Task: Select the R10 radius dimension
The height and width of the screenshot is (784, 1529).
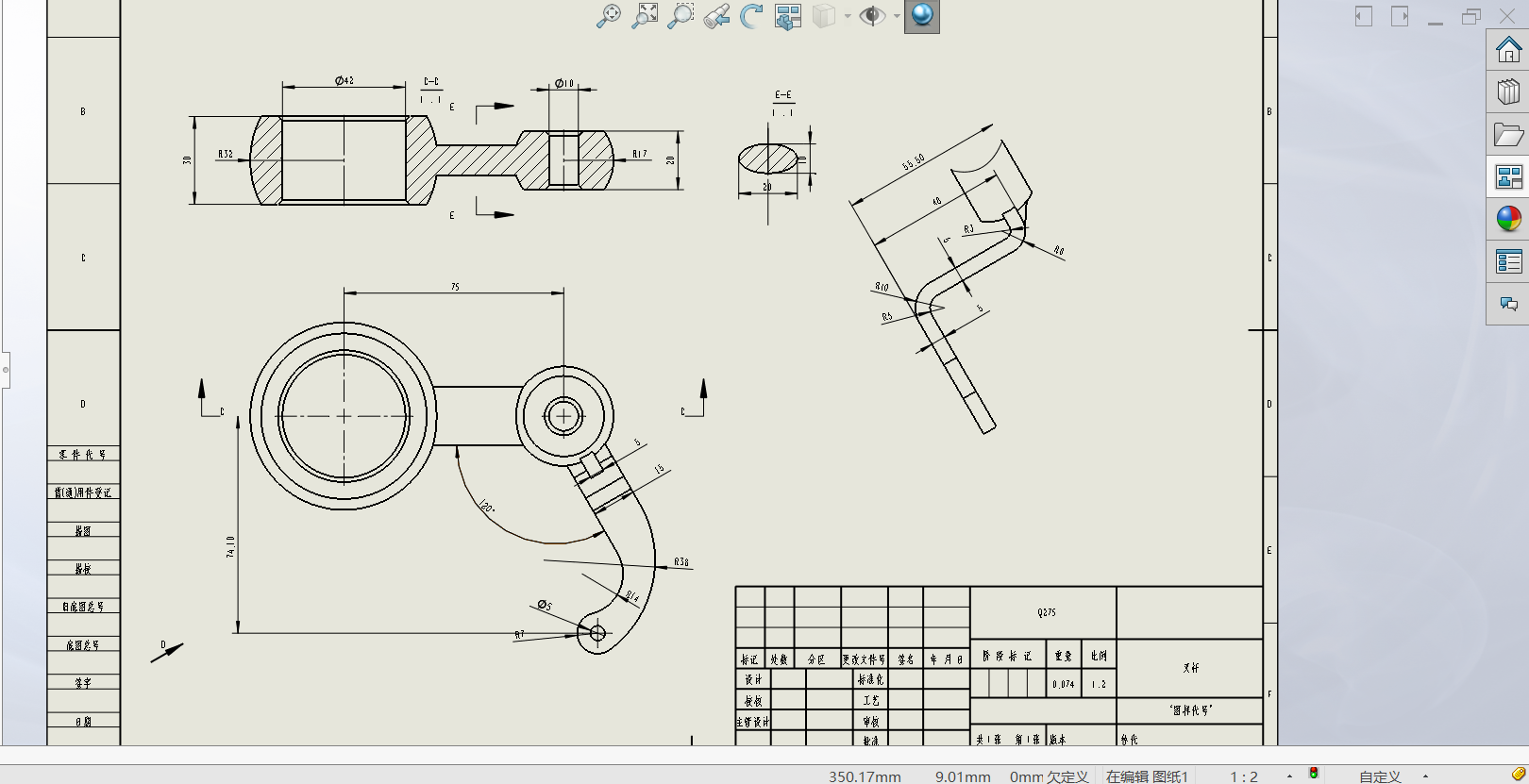Action: tap(882, 287)
